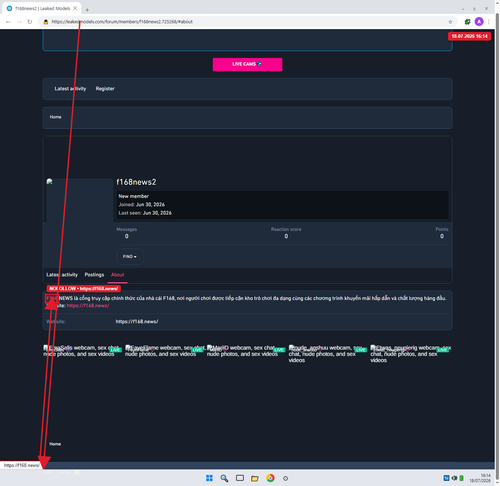
Task: Open the fifth webcam thumbnail on right
Action: coord(411,354)
